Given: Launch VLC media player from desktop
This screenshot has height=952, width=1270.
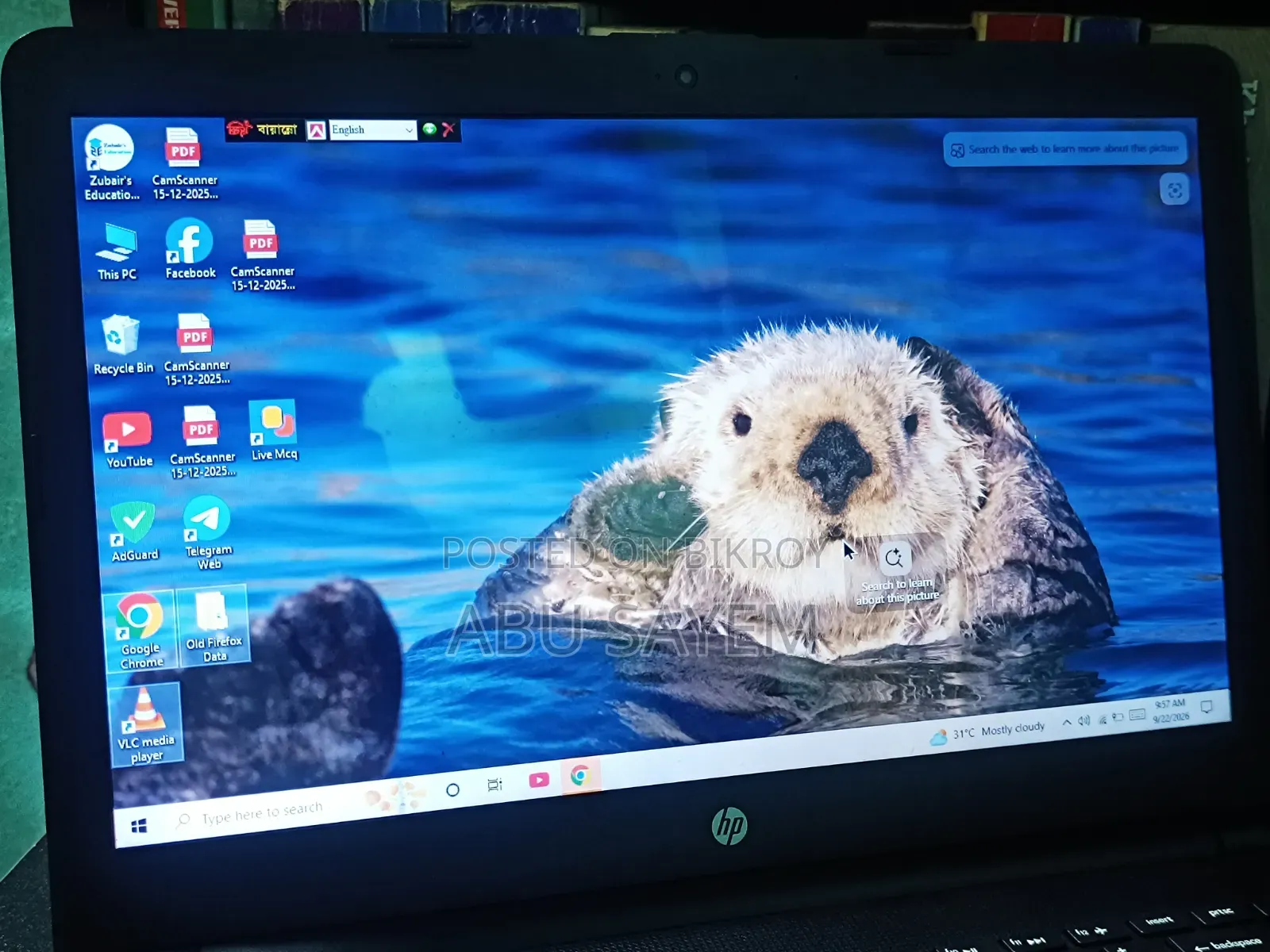Looking at the screenshot, I should pyautogui.click(x=145, y=725).
